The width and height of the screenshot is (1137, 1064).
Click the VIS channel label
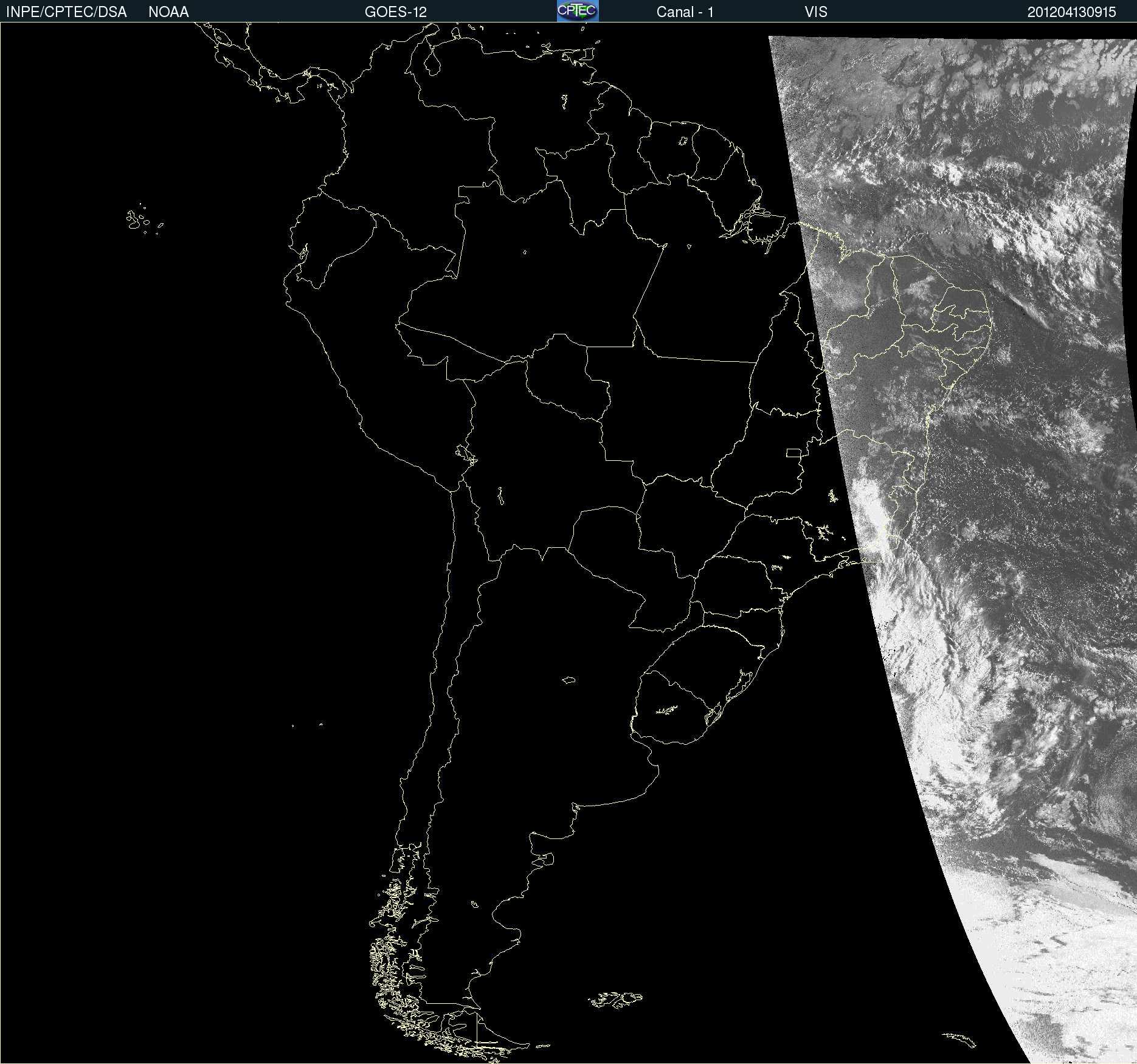[x=816, y=12]
